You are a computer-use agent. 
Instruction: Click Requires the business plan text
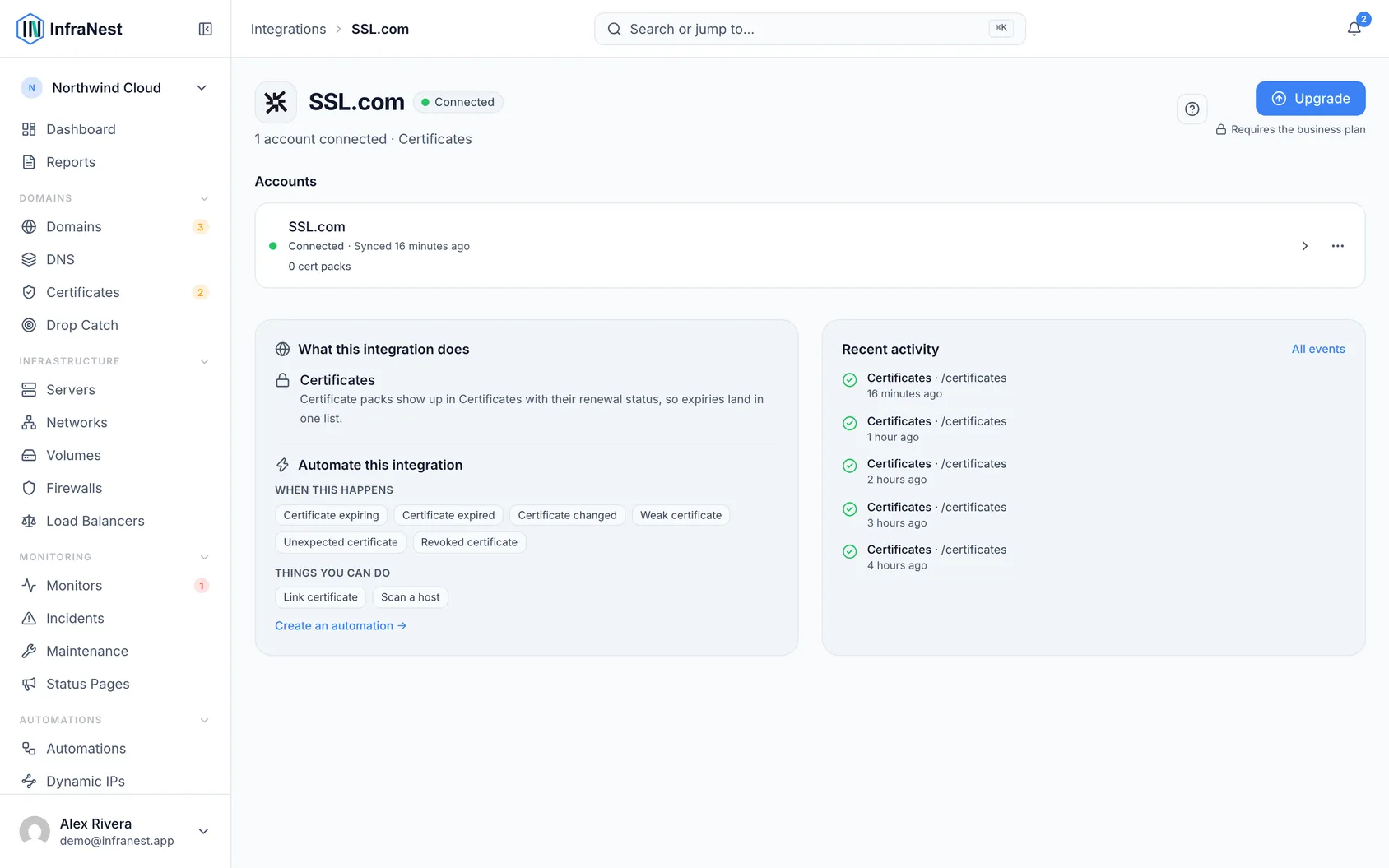coord(1298,129)
